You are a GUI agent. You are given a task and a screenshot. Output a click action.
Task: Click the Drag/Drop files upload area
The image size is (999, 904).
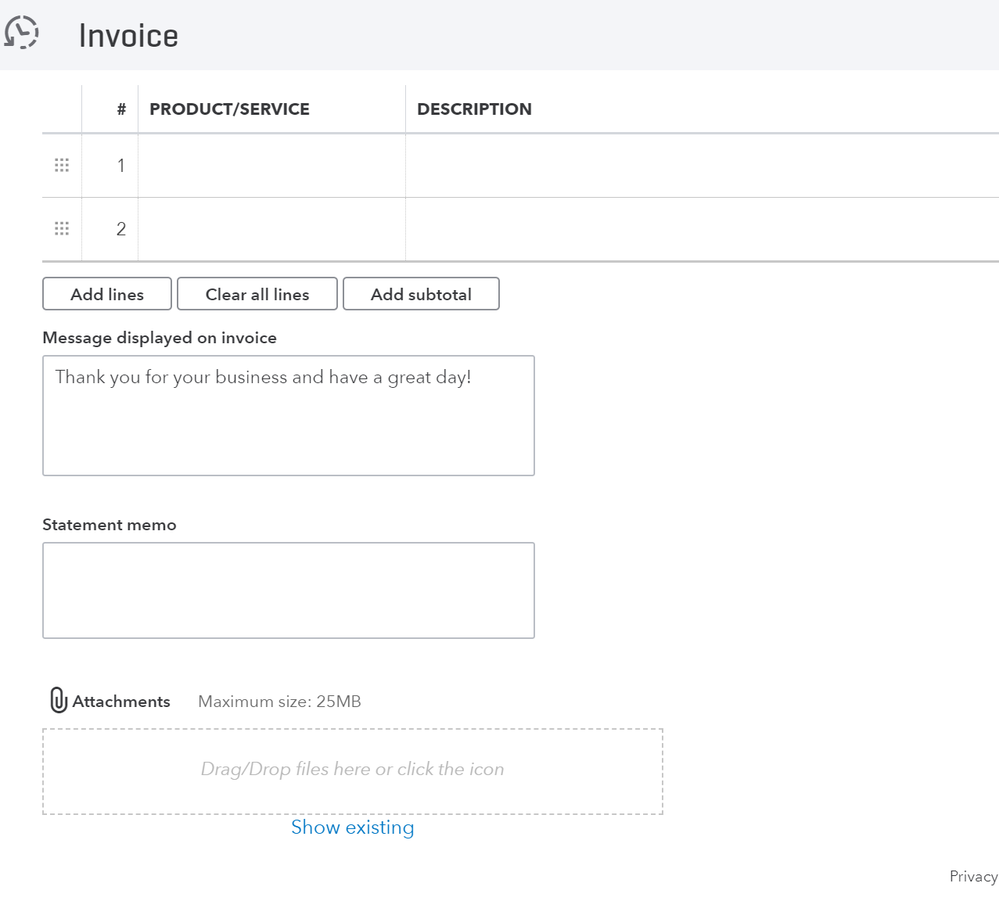(352, 770)
